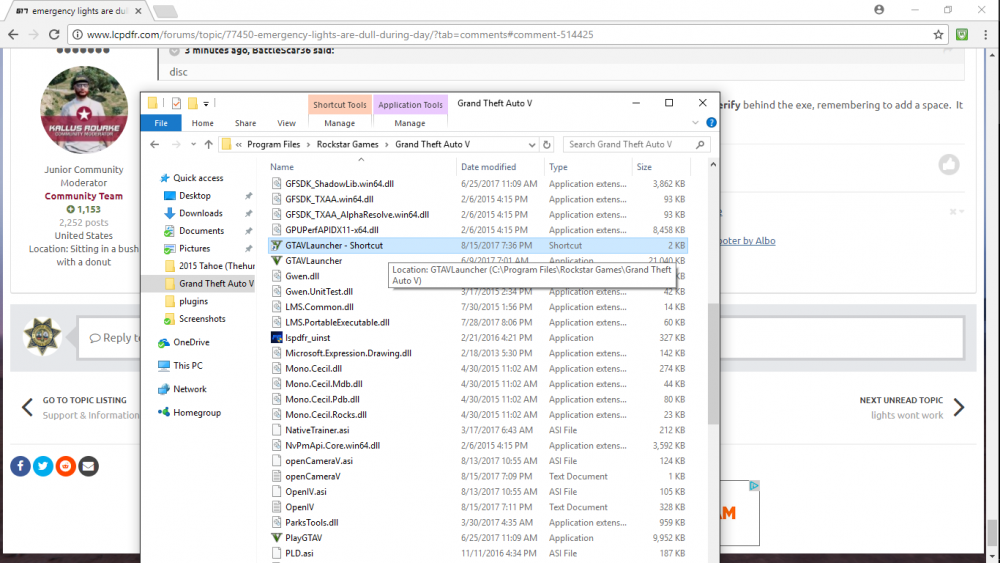Open Chrome's three-dot menu
1000x563 pixels.
pos(984,34)
